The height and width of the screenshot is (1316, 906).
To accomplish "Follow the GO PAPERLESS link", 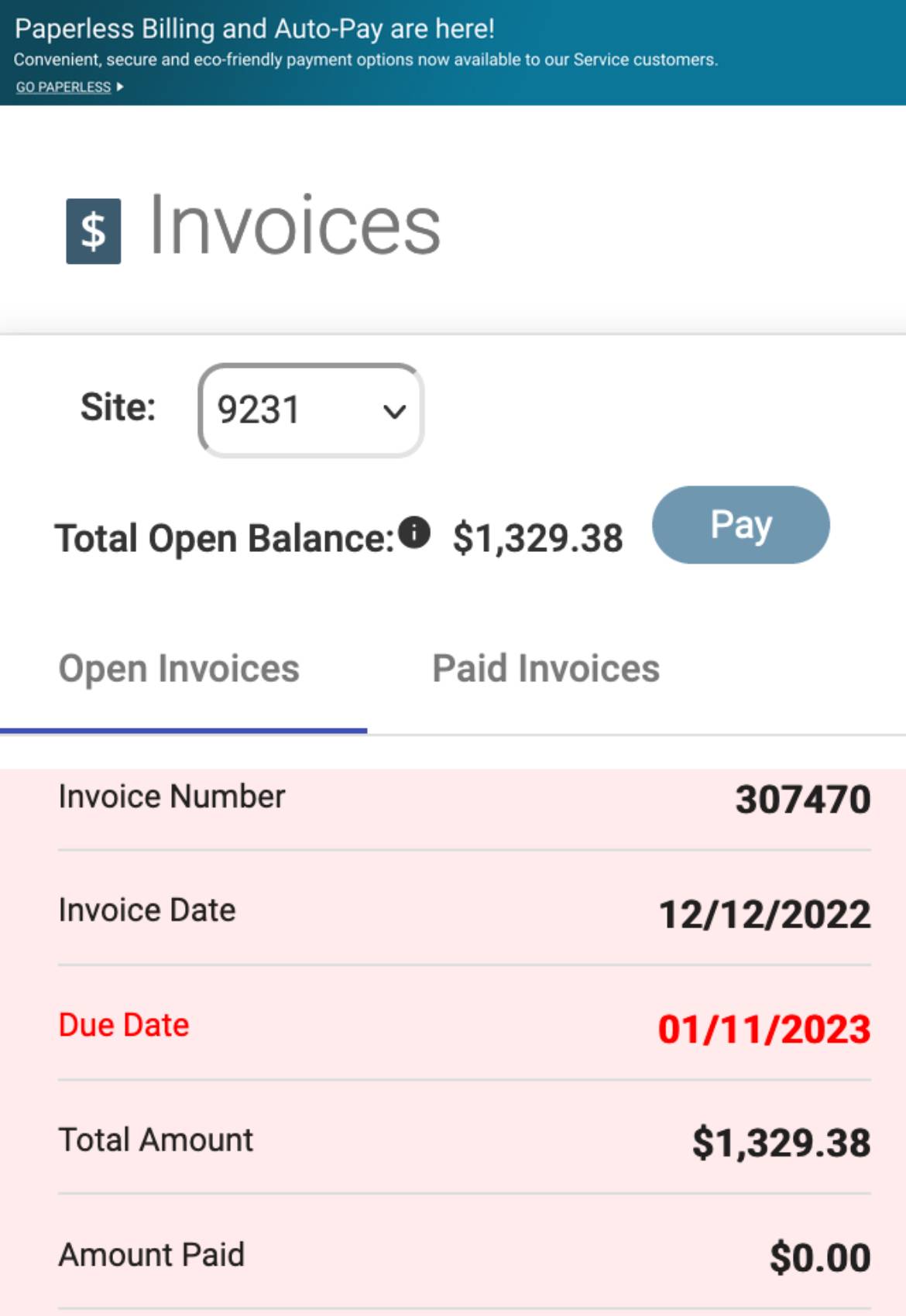I will click(x=63, y=87).
